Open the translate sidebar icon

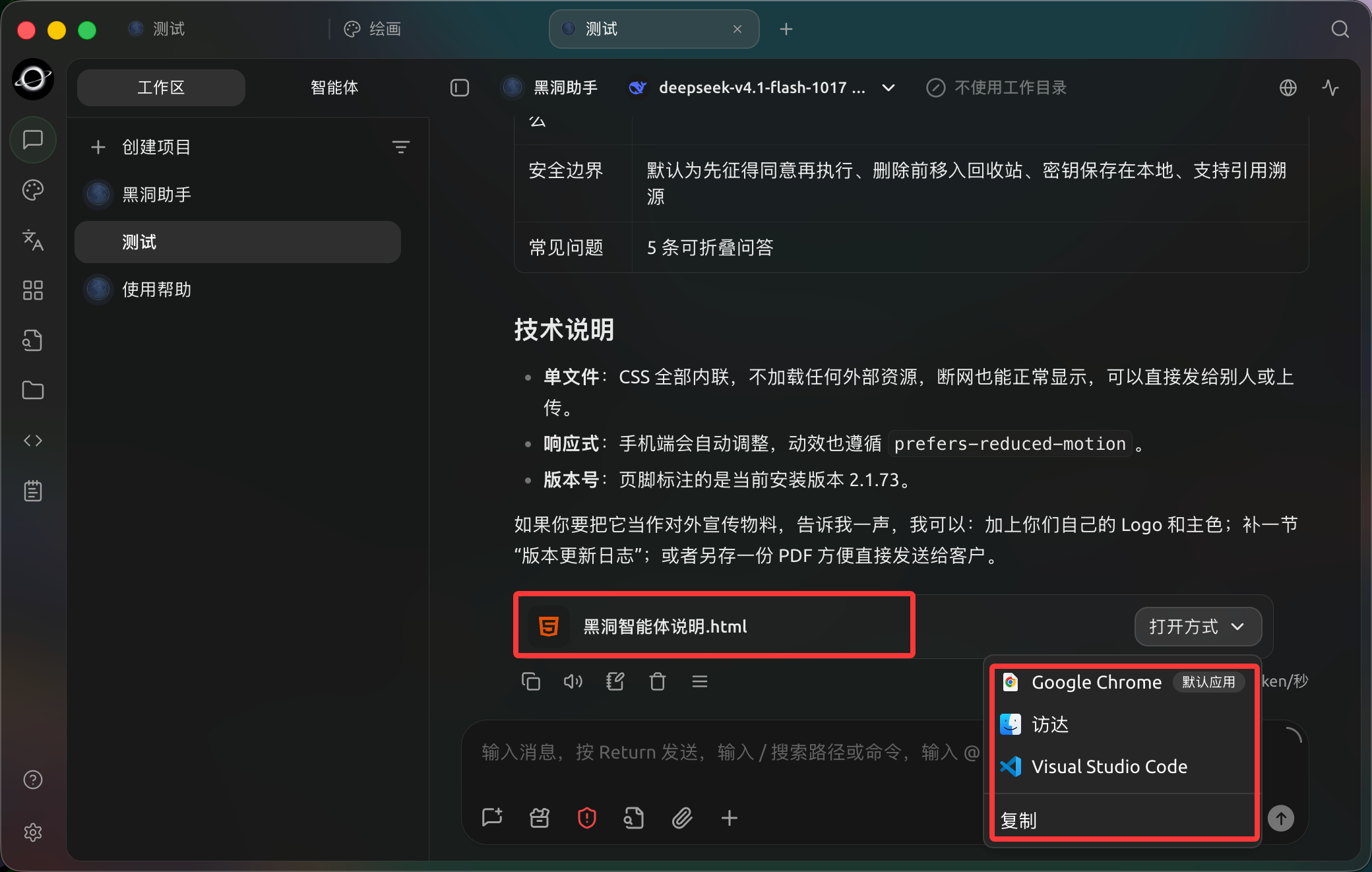33,240
